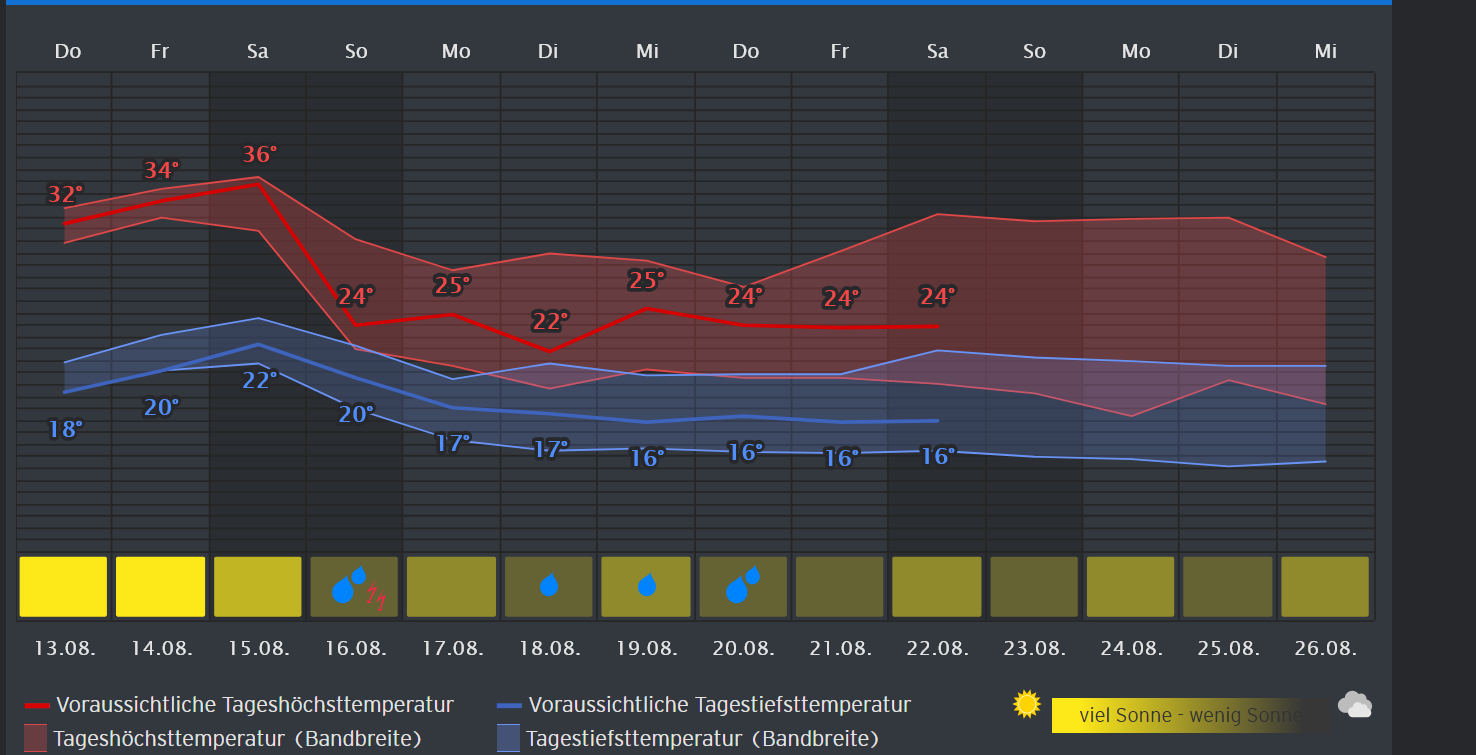Viewport: 1476px width, 755px height.
Task: Click the red 25° label in the 19.08. column
Action: 647,280
